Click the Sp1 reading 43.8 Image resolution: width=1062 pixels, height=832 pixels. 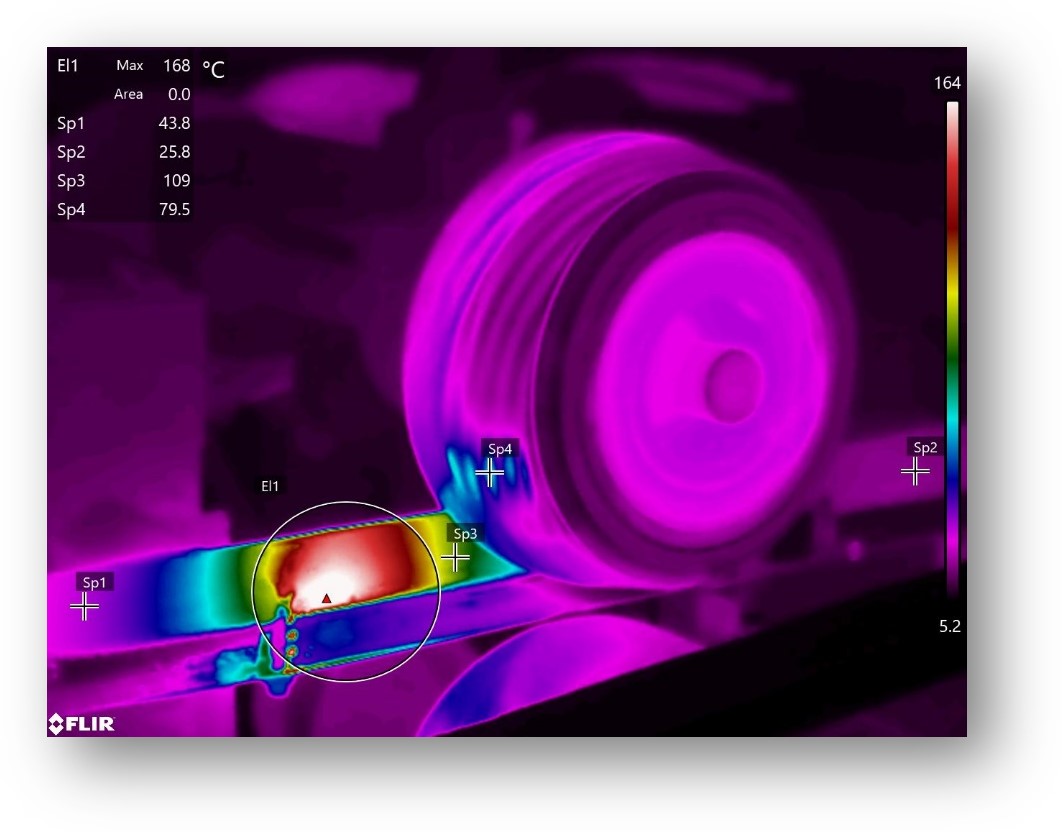174,123
